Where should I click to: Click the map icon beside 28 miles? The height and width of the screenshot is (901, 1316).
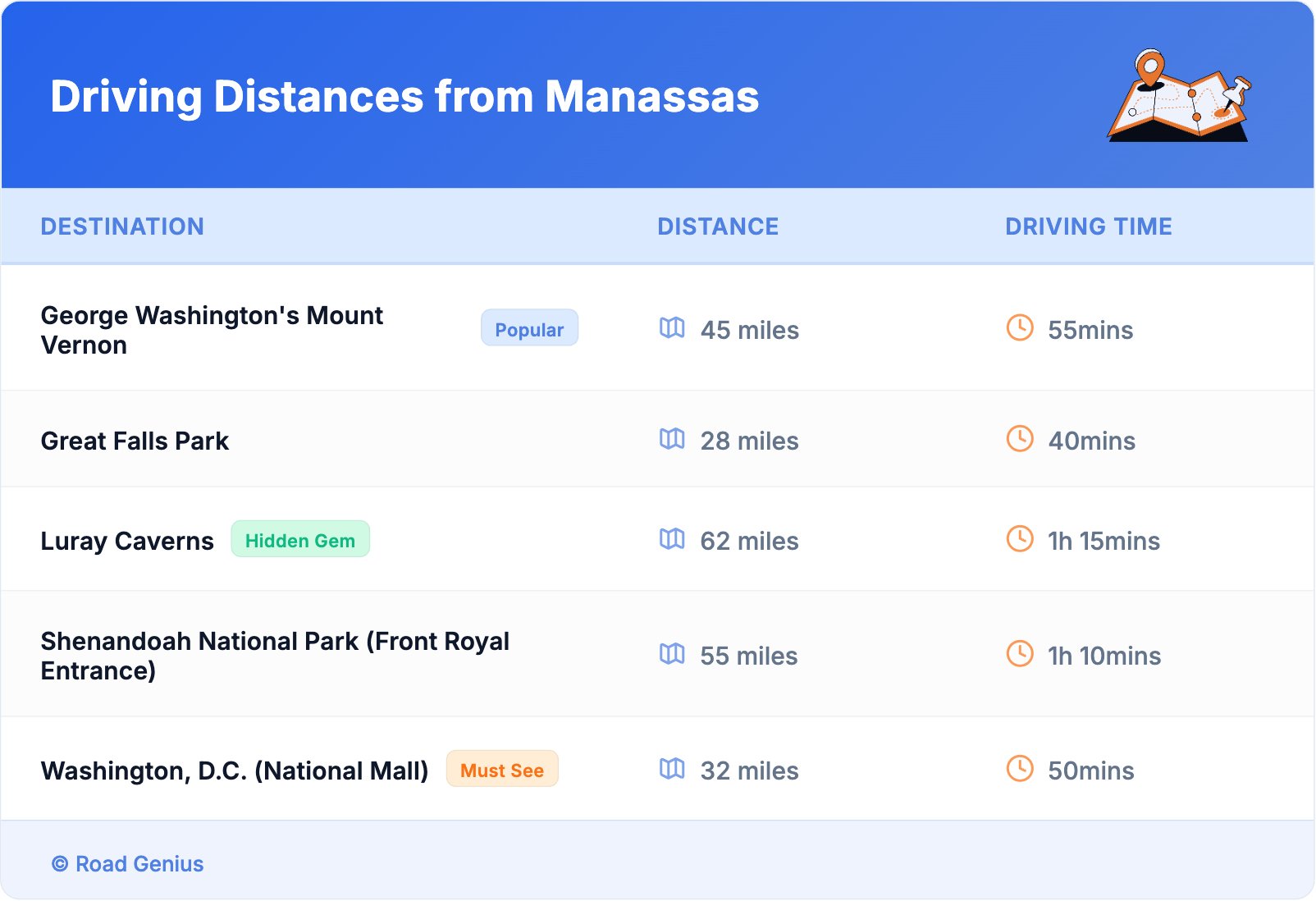[x=672, y=439]
